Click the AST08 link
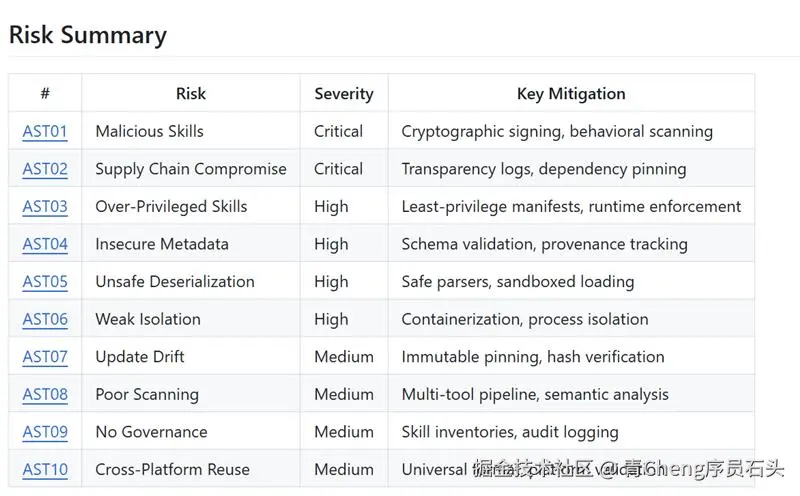 pyautogui.click(x=45, y=394)
